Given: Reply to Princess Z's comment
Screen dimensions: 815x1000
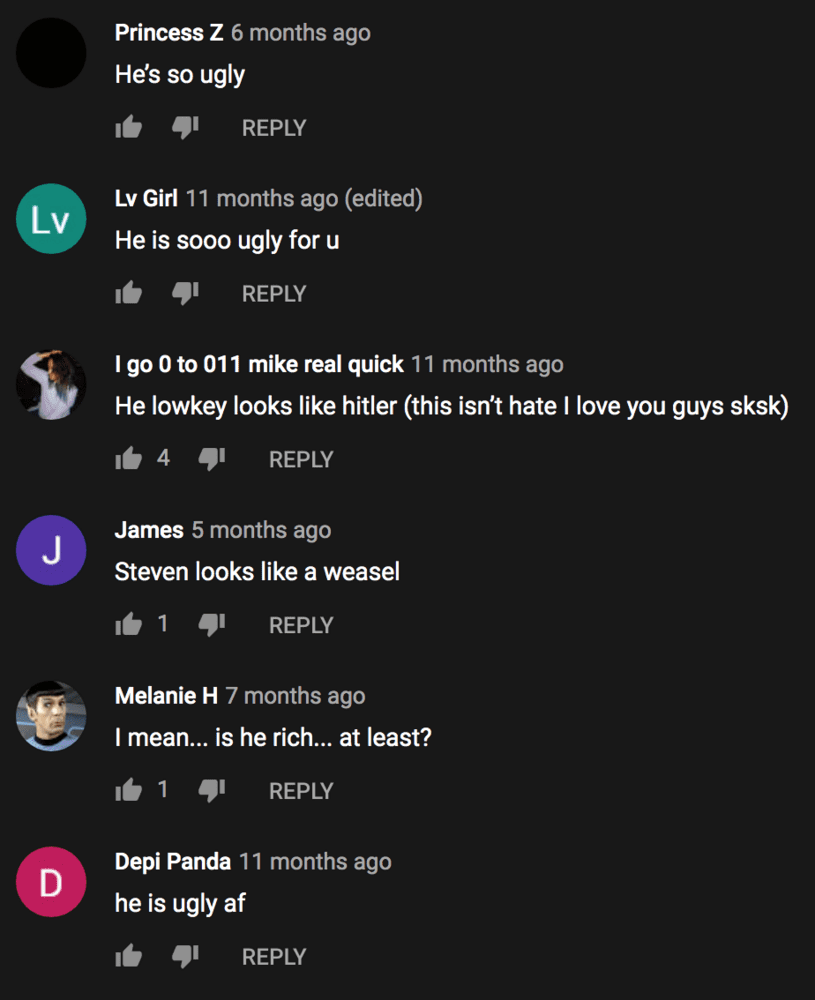Looking at the screenshot, I should [274, 128].
